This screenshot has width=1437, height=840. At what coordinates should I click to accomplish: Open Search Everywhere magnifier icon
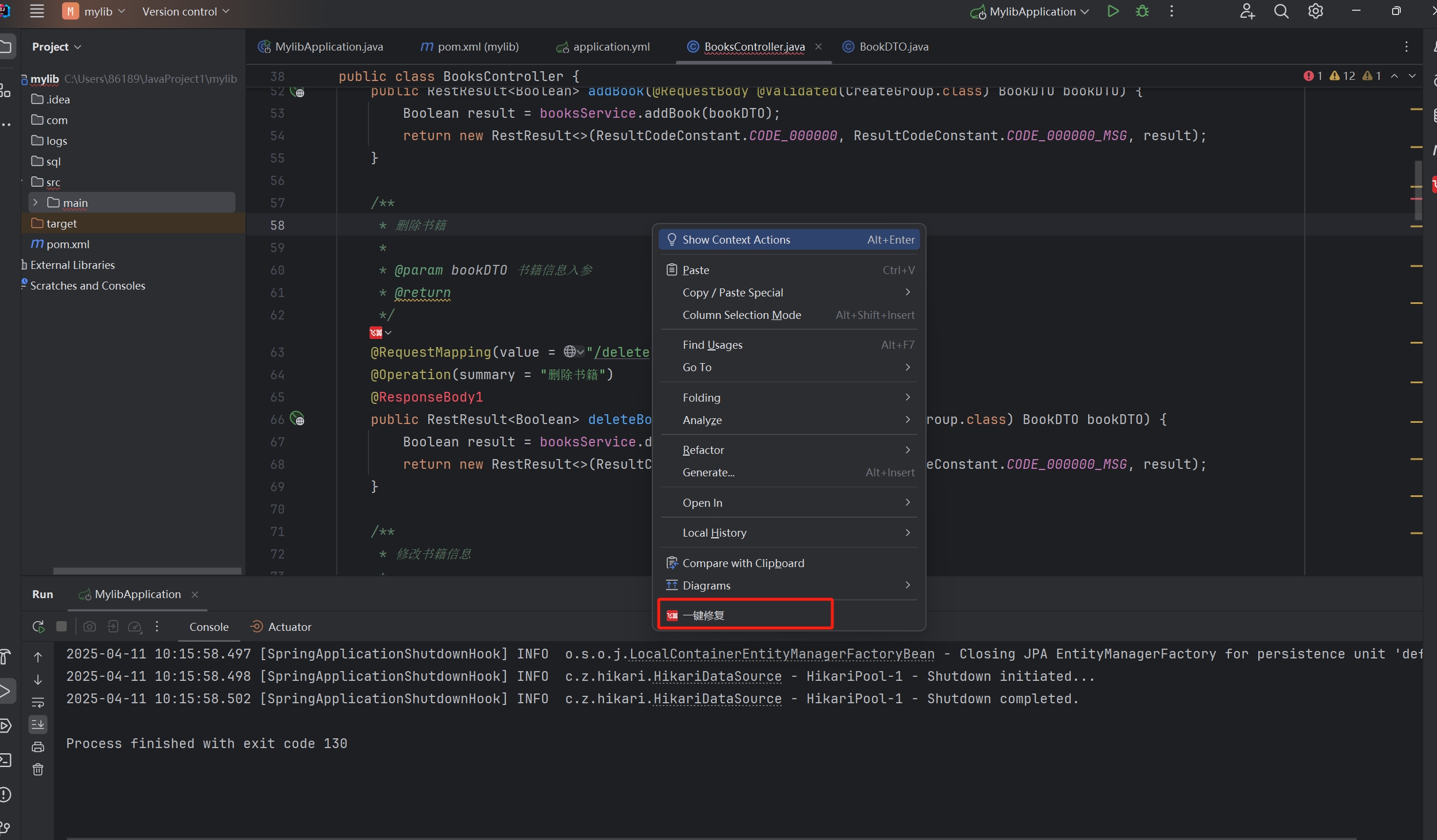pos(1281,11)
